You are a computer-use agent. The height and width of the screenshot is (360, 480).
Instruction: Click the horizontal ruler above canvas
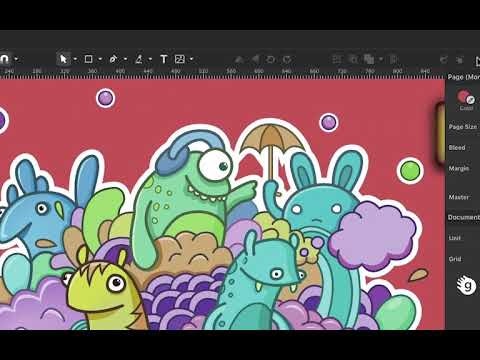point(222,73)
